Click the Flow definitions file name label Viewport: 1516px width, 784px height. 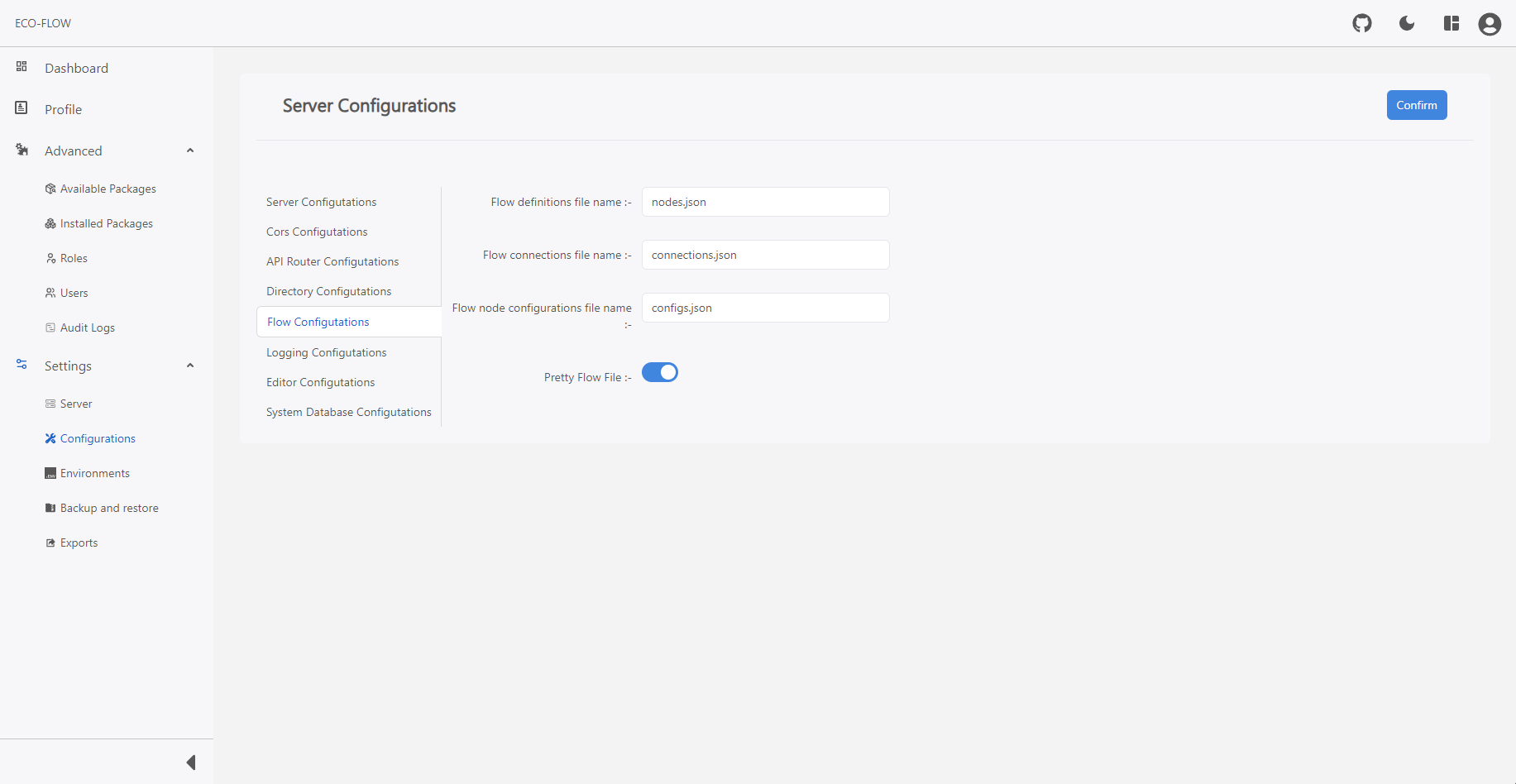pyautogui.click(x=561, y=202)
